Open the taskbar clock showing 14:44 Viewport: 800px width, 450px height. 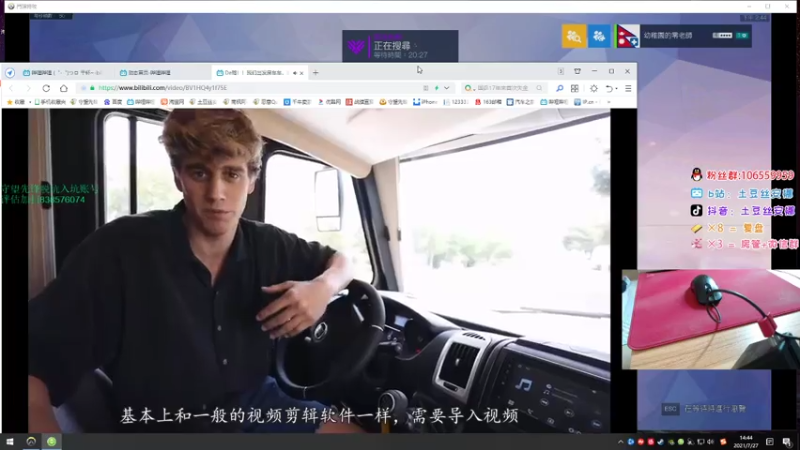(x=746, y=442)
